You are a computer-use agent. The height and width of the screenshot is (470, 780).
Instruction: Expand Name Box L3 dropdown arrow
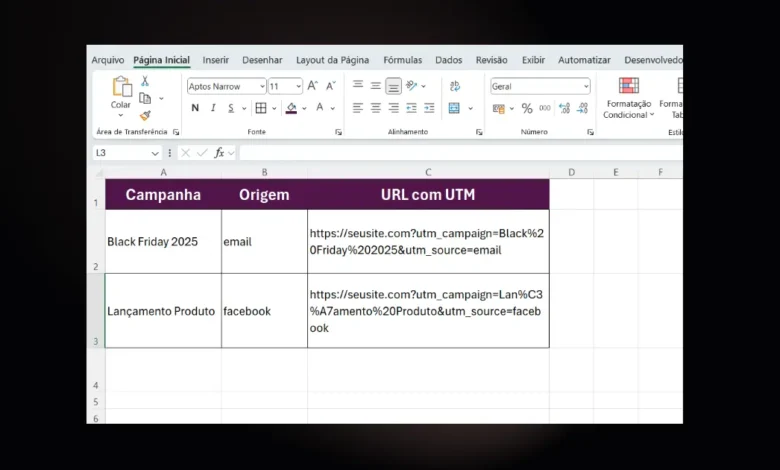pos(155,153)
